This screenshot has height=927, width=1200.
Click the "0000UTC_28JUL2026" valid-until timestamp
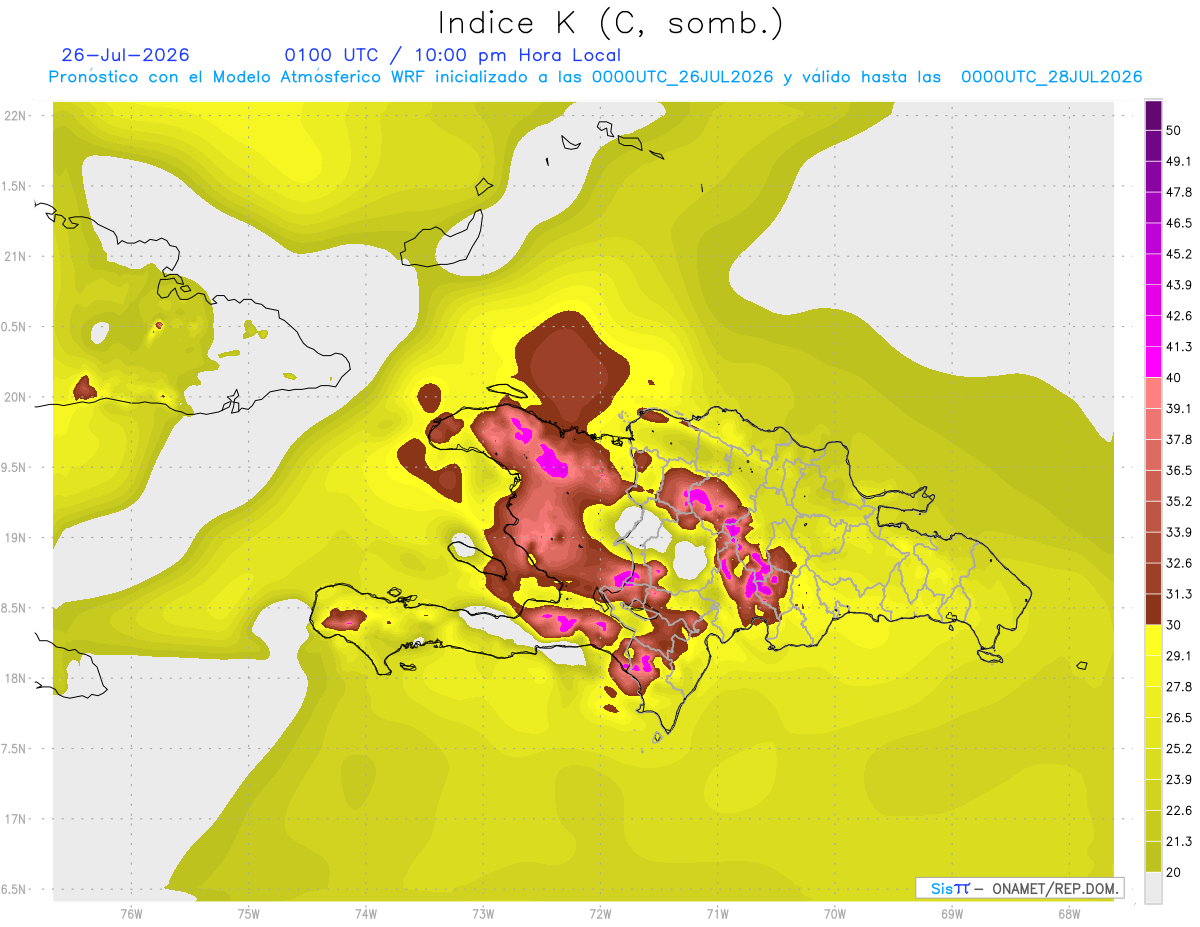pyautogui.click(x=1051, y=77)
